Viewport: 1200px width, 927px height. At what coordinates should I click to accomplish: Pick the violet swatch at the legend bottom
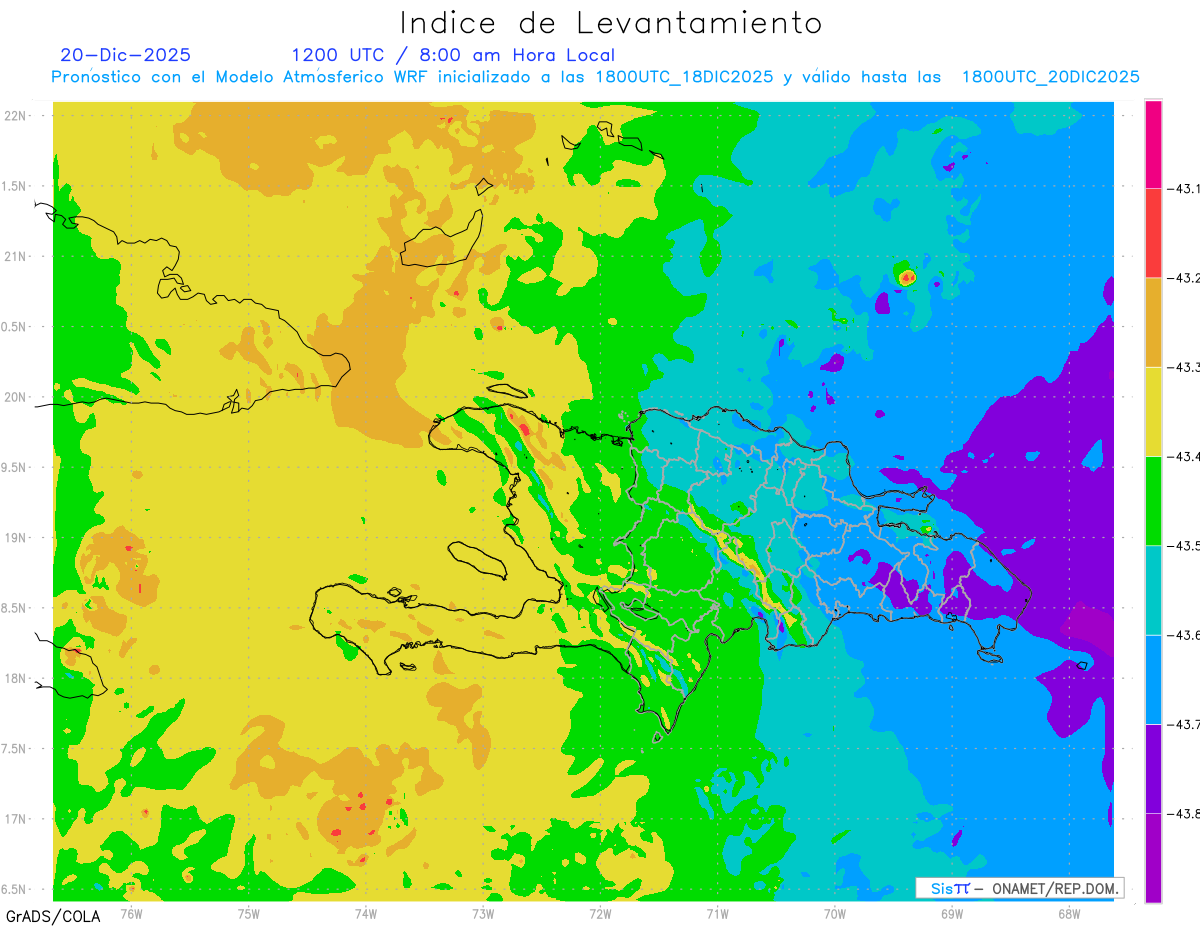tap(1153, 857)
